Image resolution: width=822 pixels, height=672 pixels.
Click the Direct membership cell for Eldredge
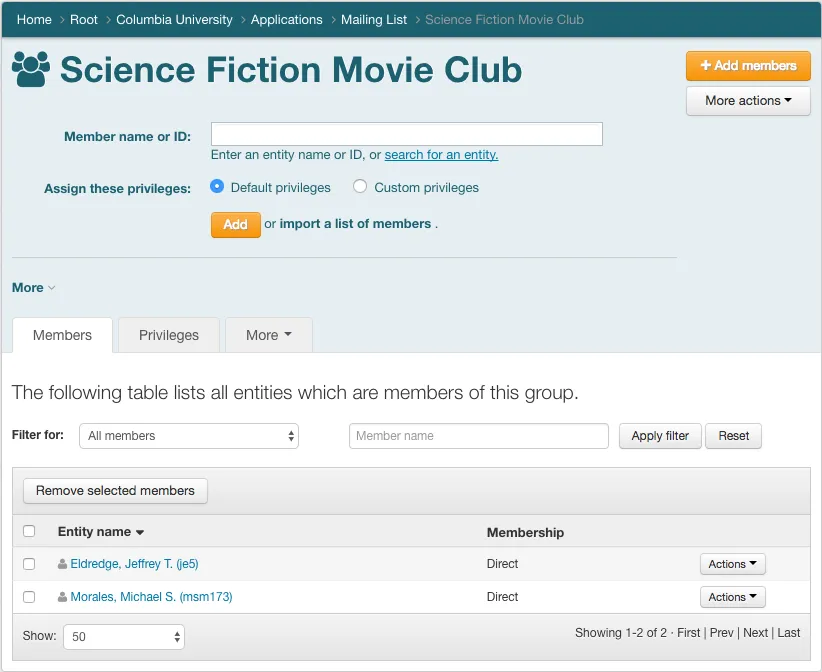[502, 564]
